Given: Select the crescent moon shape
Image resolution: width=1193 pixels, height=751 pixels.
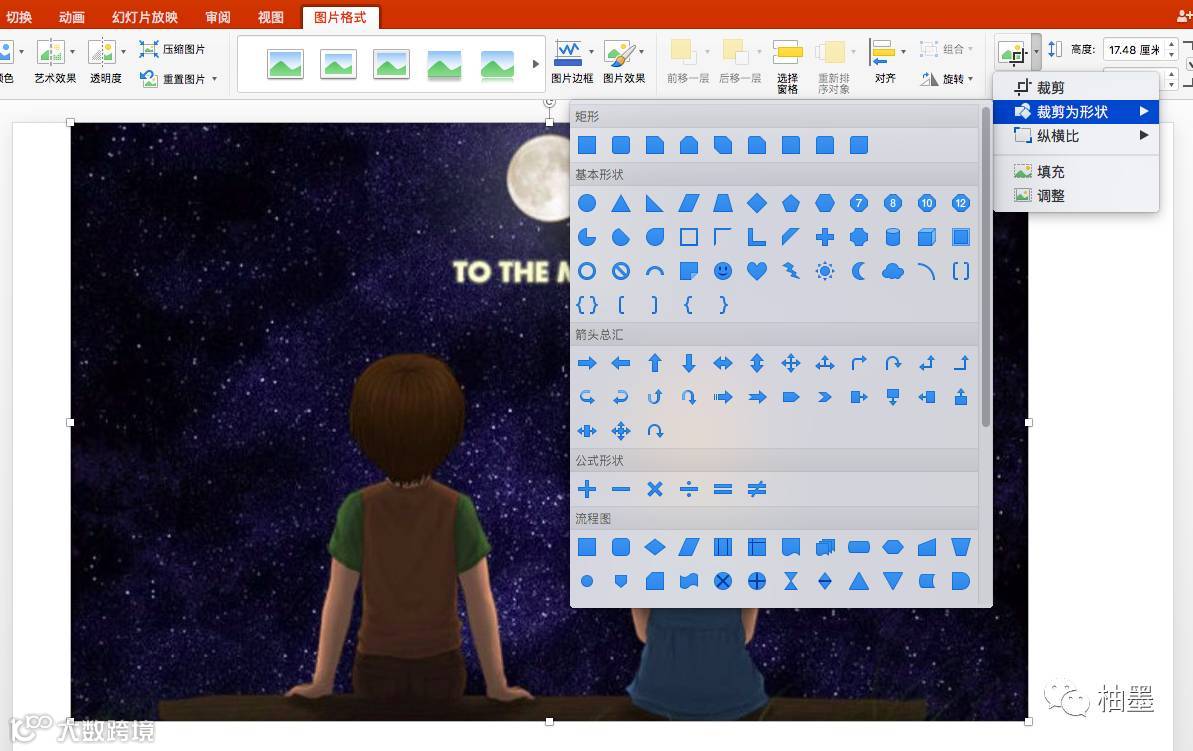Looking at the screenshot, I should pos(859,271).
